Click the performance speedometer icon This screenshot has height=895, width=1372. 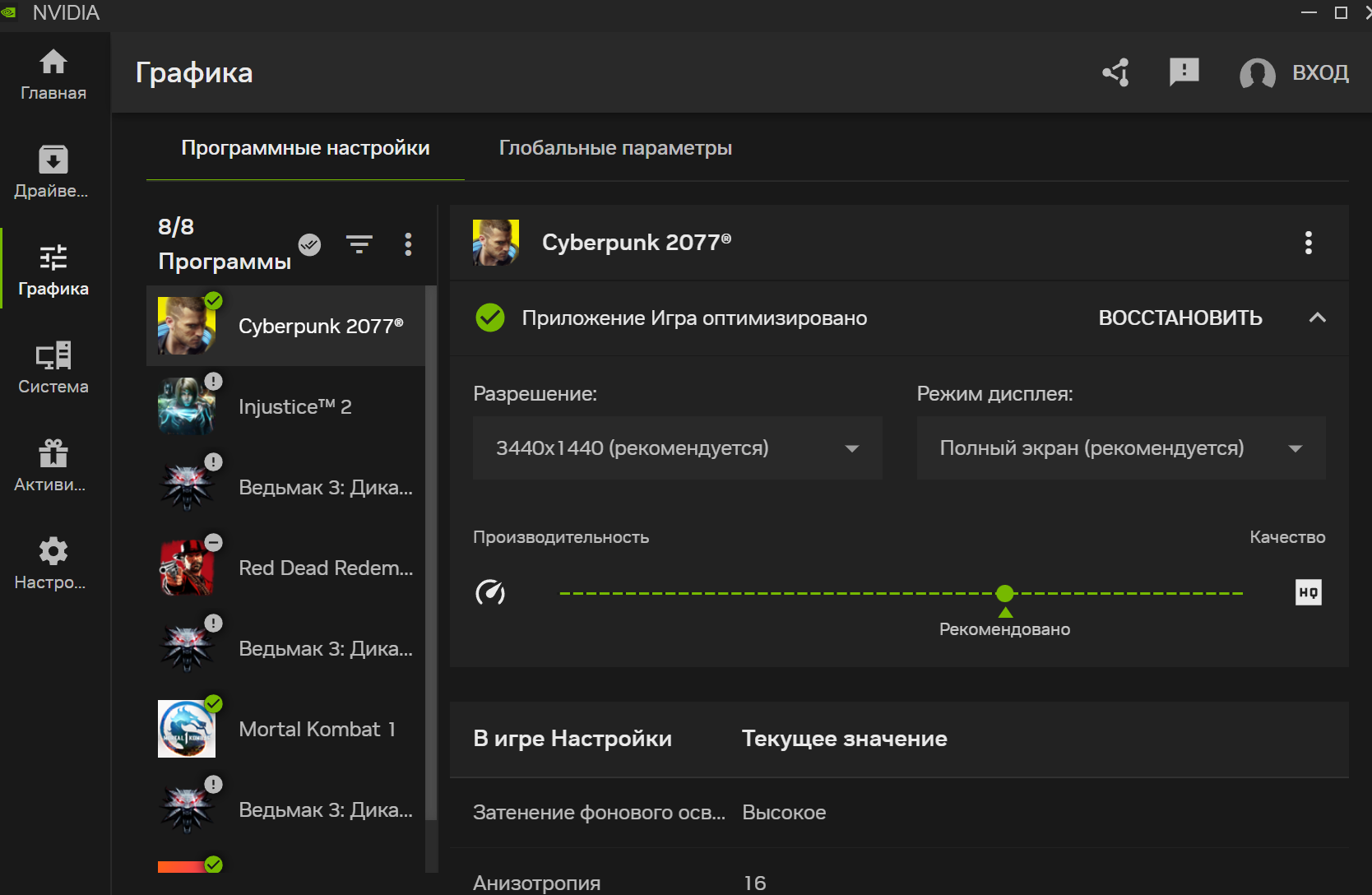click(x=490, y=592)
